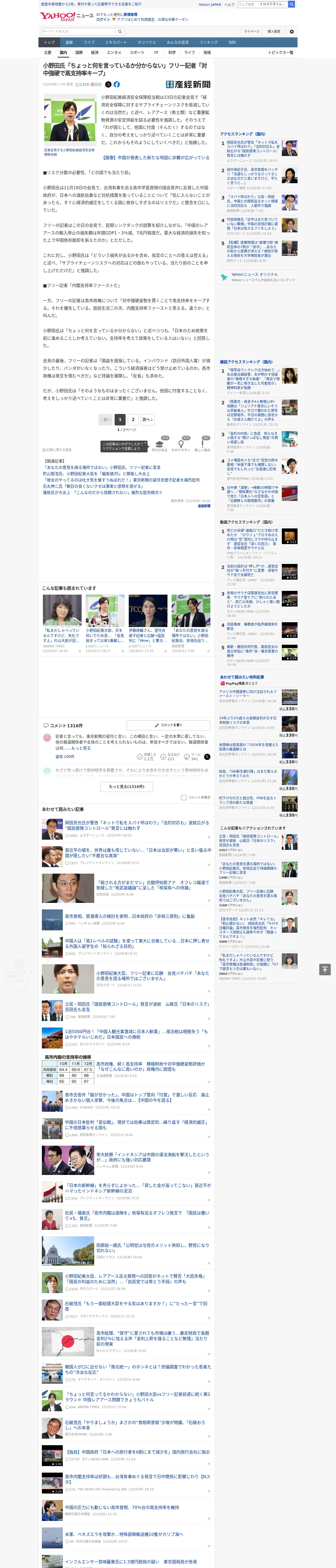336x1568 pixels.
Task: Open the みんなの意見 tab
Action: pyautogui.click(x=177, y=42)
